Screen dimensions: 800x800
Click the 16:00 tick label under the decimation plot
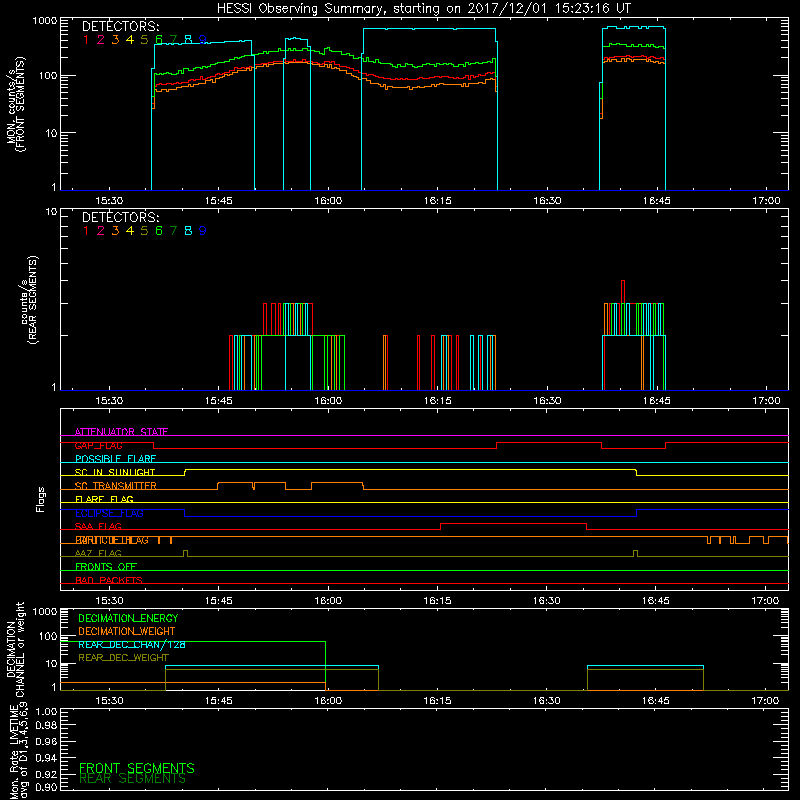click(328, 701)
